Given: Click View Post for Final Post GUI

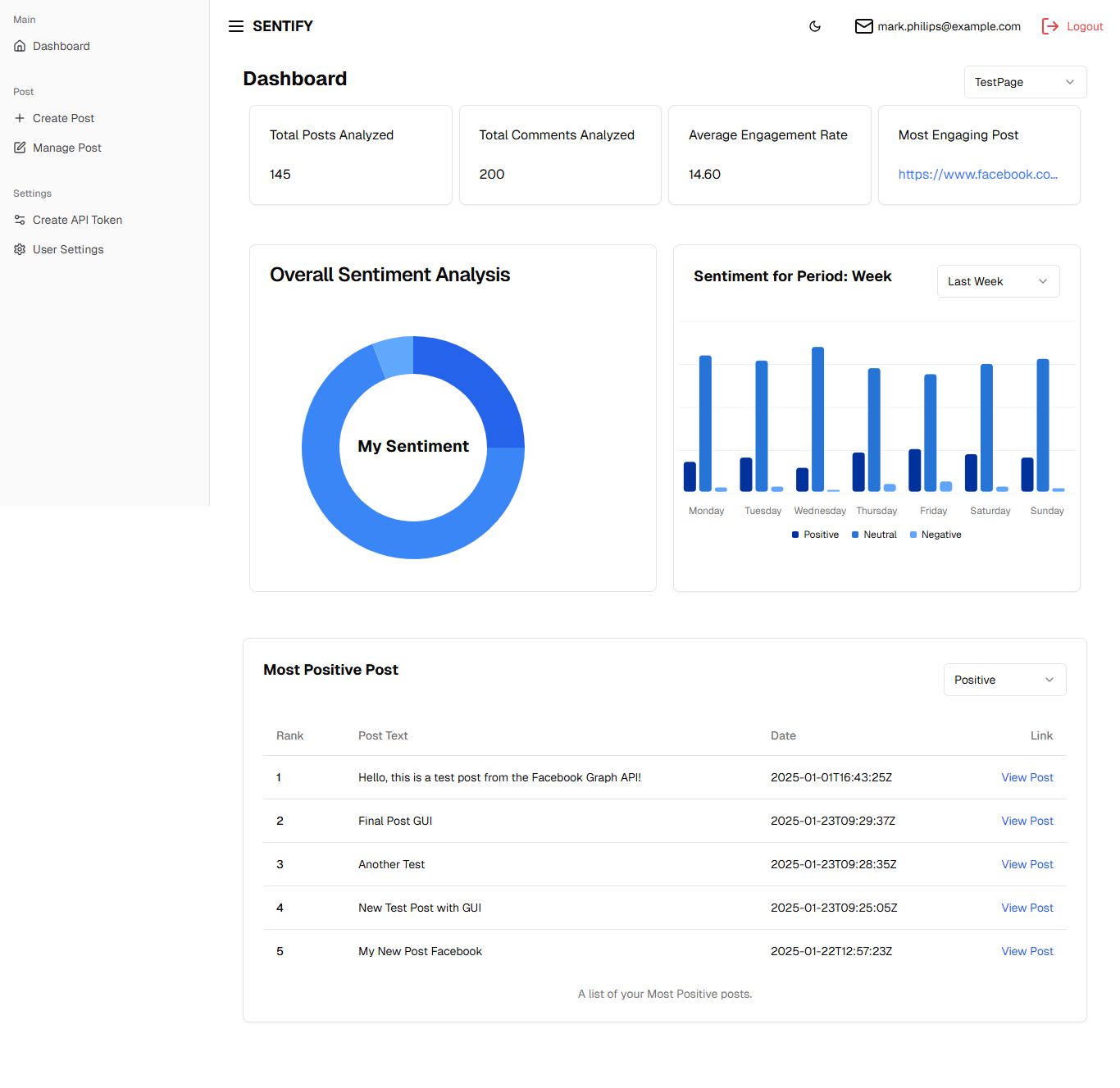Looking at the screenshot, I should pos(1027,821).
